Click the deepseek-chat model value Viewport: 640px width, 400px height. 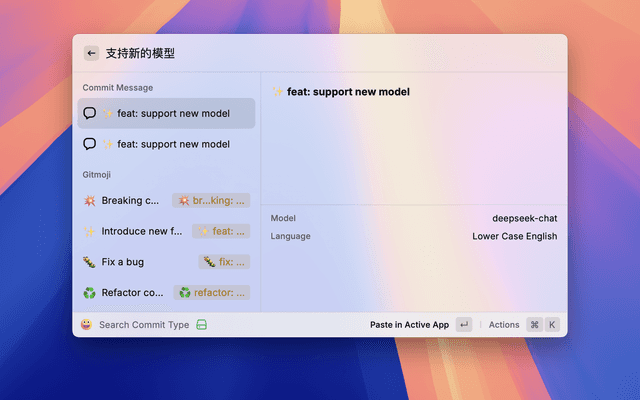524,218
